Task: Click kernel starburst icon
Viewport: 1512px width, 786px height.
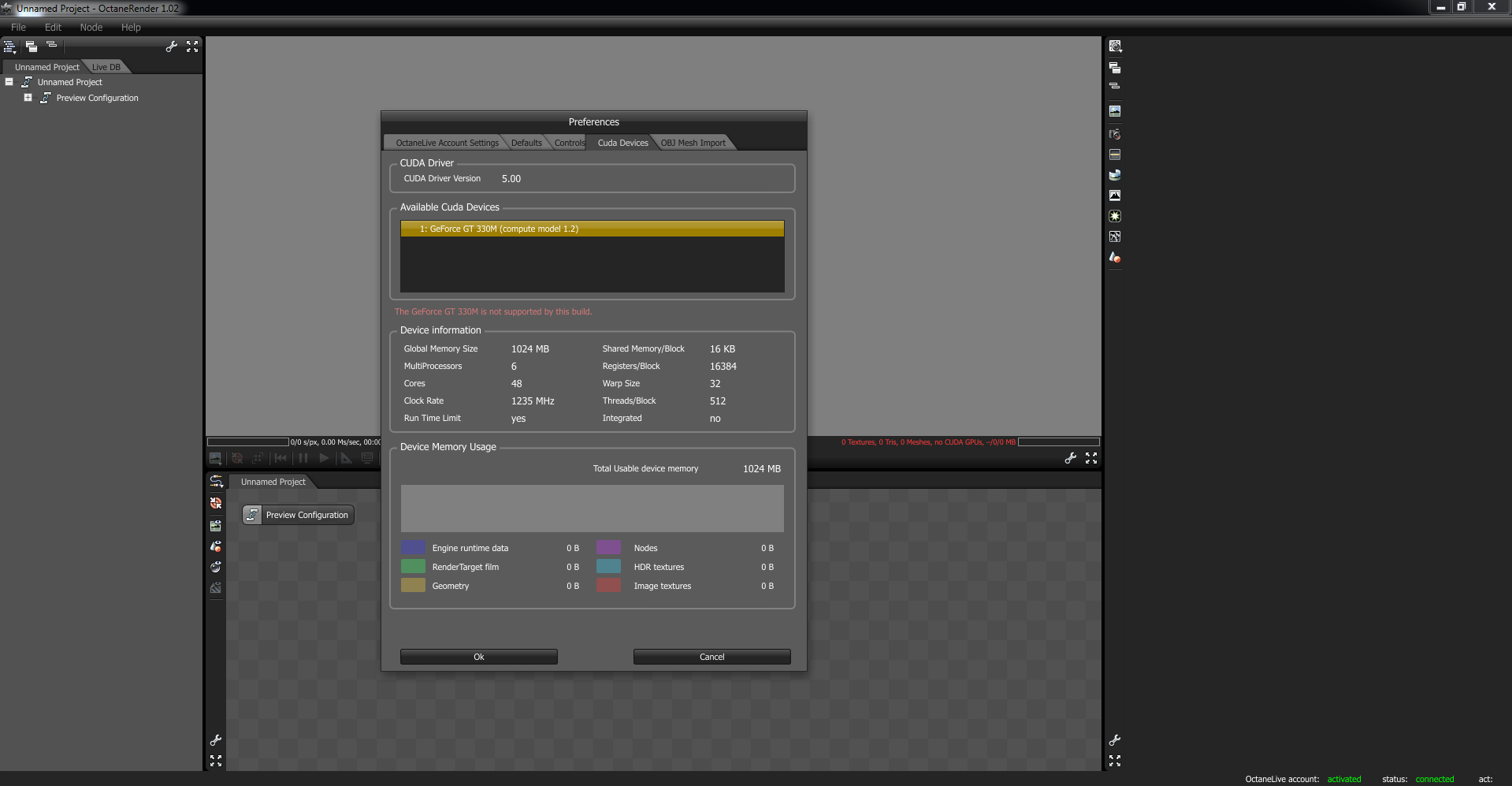Action: [x=1115, y=216]
